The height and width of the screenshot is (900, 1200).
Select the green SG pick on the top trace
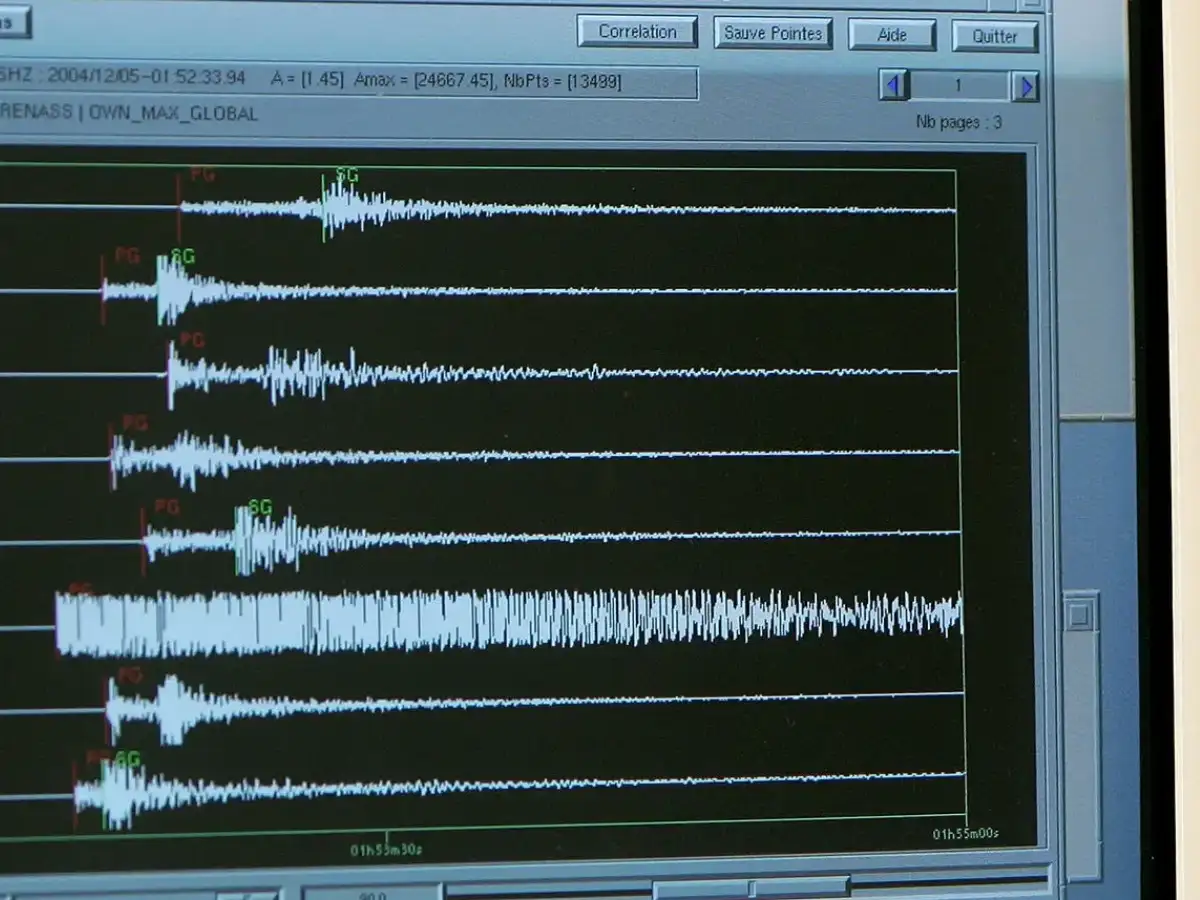point(346,176)
